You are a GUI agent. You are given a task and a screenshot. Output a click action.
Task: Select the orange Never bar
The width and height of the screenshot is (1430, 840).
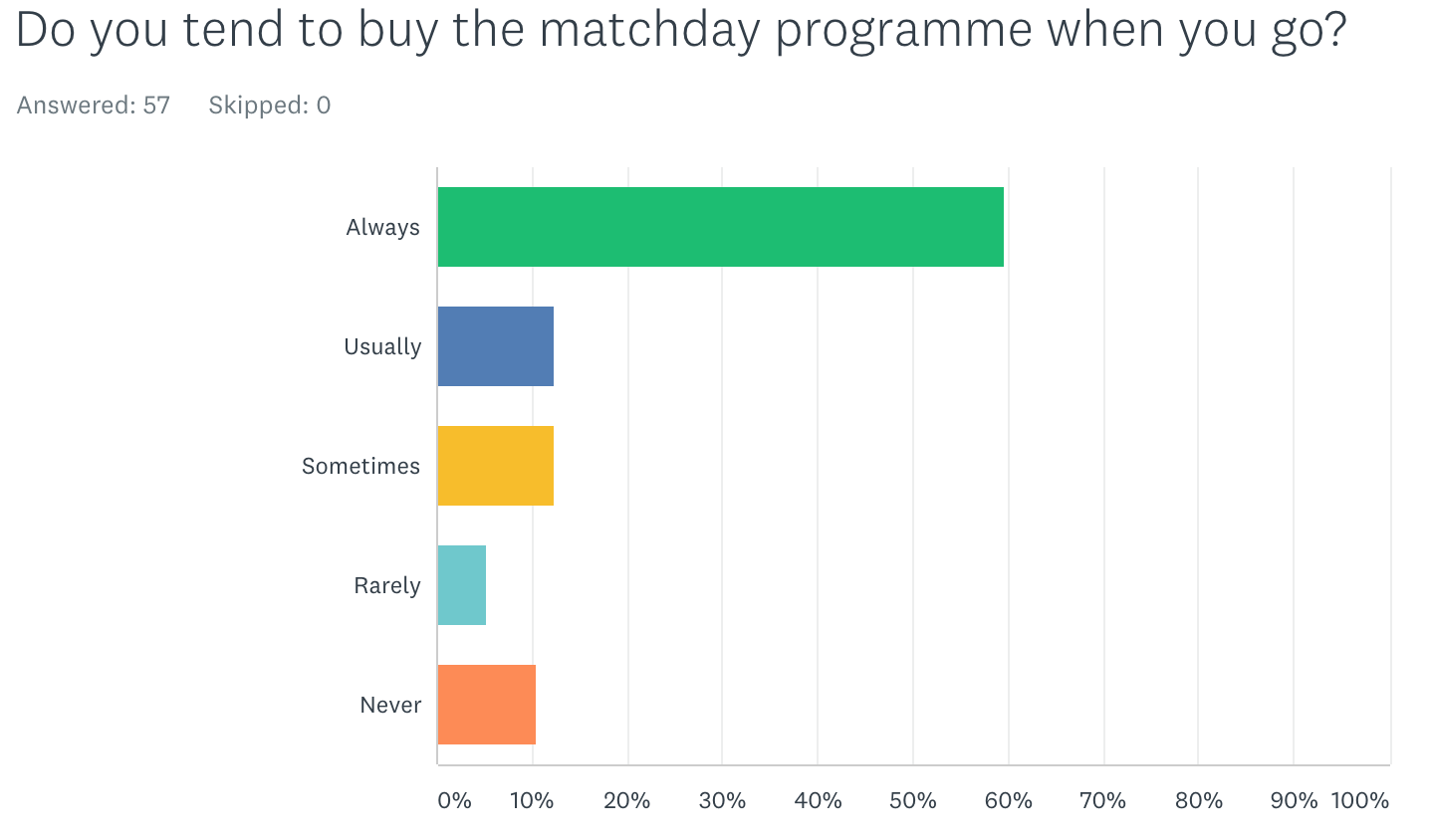[x=486, y=705]
